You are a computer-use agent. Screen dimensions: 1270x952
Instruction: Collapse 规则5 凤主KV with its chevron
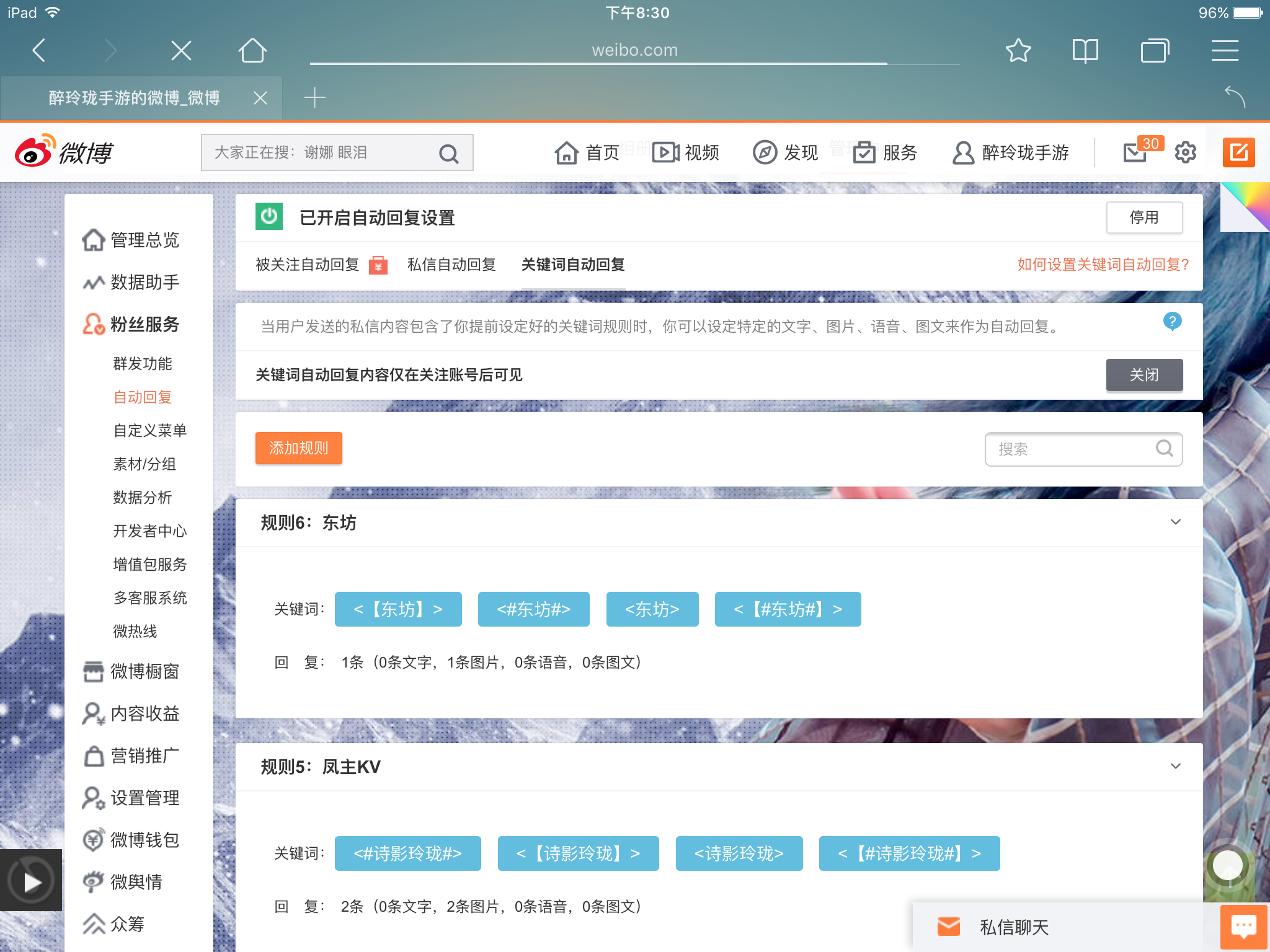[x=1176, y=767]
